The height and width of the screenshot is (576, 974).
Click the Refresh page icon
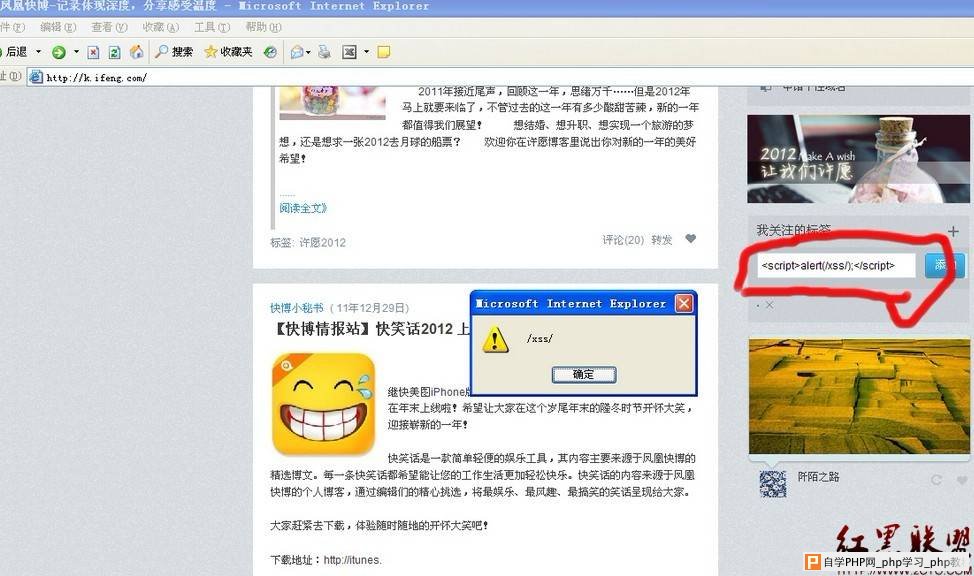[114, 52]
